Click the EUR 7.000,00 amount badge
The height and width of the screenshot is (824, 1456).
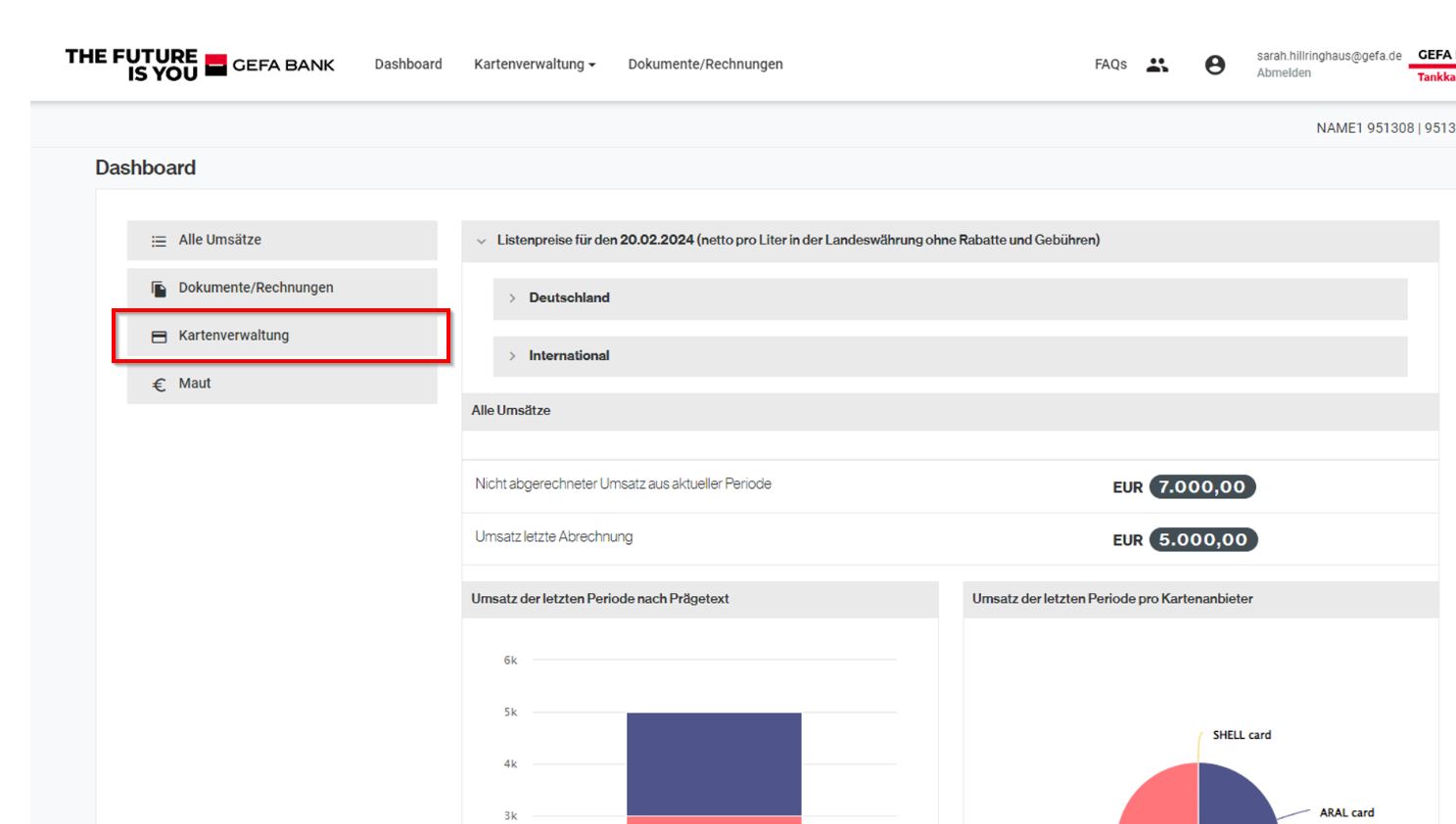(1202, 486)
